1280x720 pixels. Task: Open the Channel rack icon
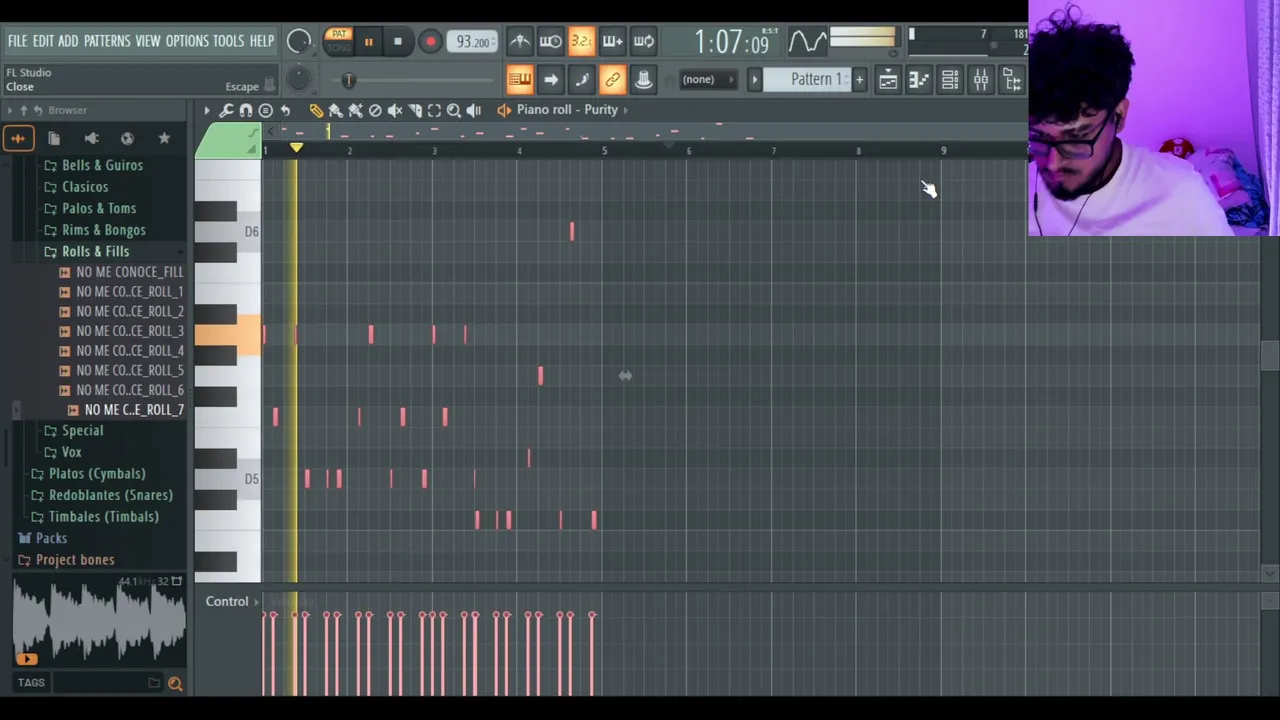(x=950, y=80)
